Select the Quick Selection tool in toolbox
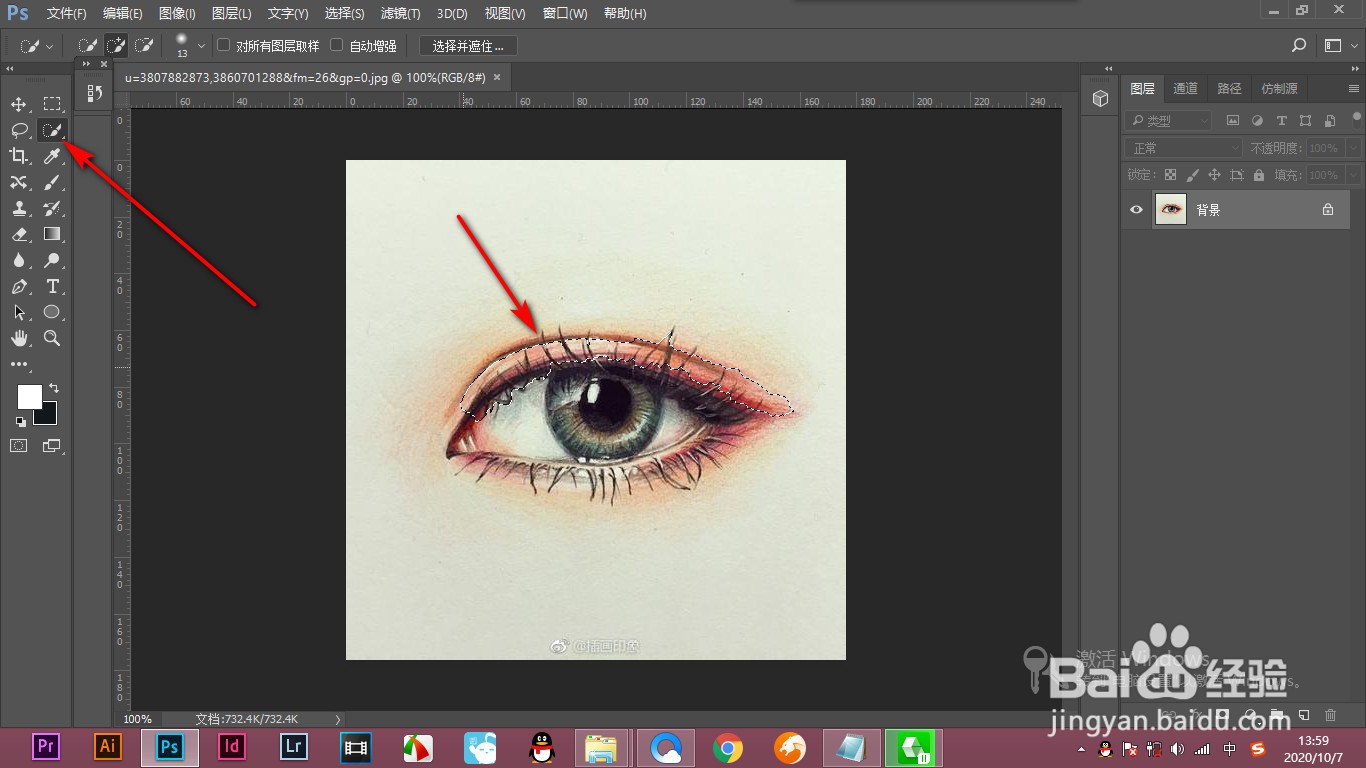The image size is (1366, 768). (52, 130)
